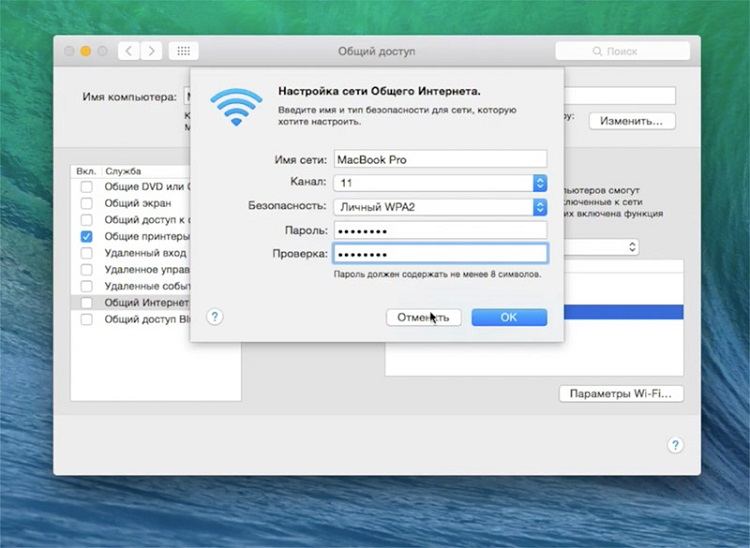
Task: Click the Изменить... button
Action: tap(631, 121)
